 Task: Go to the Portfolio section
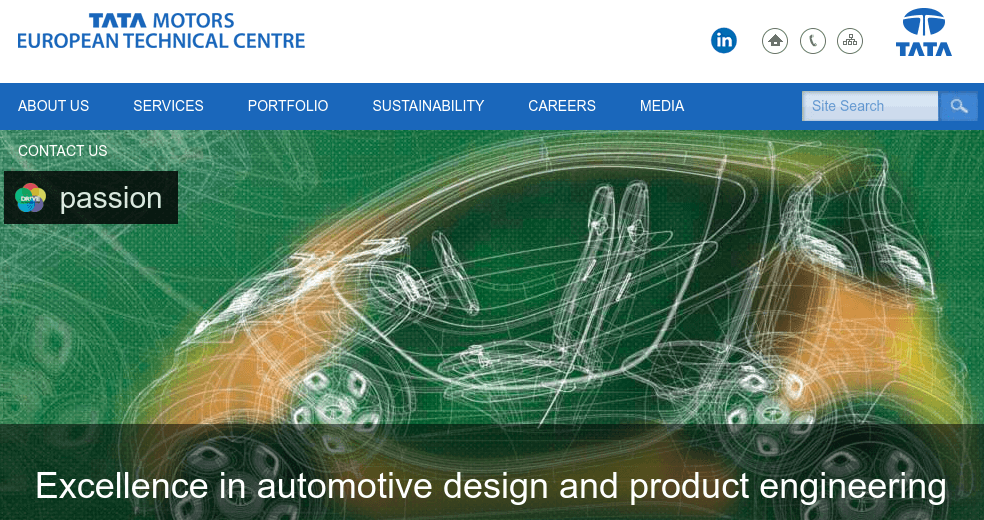pyautogui.click(x=288, y=106)
